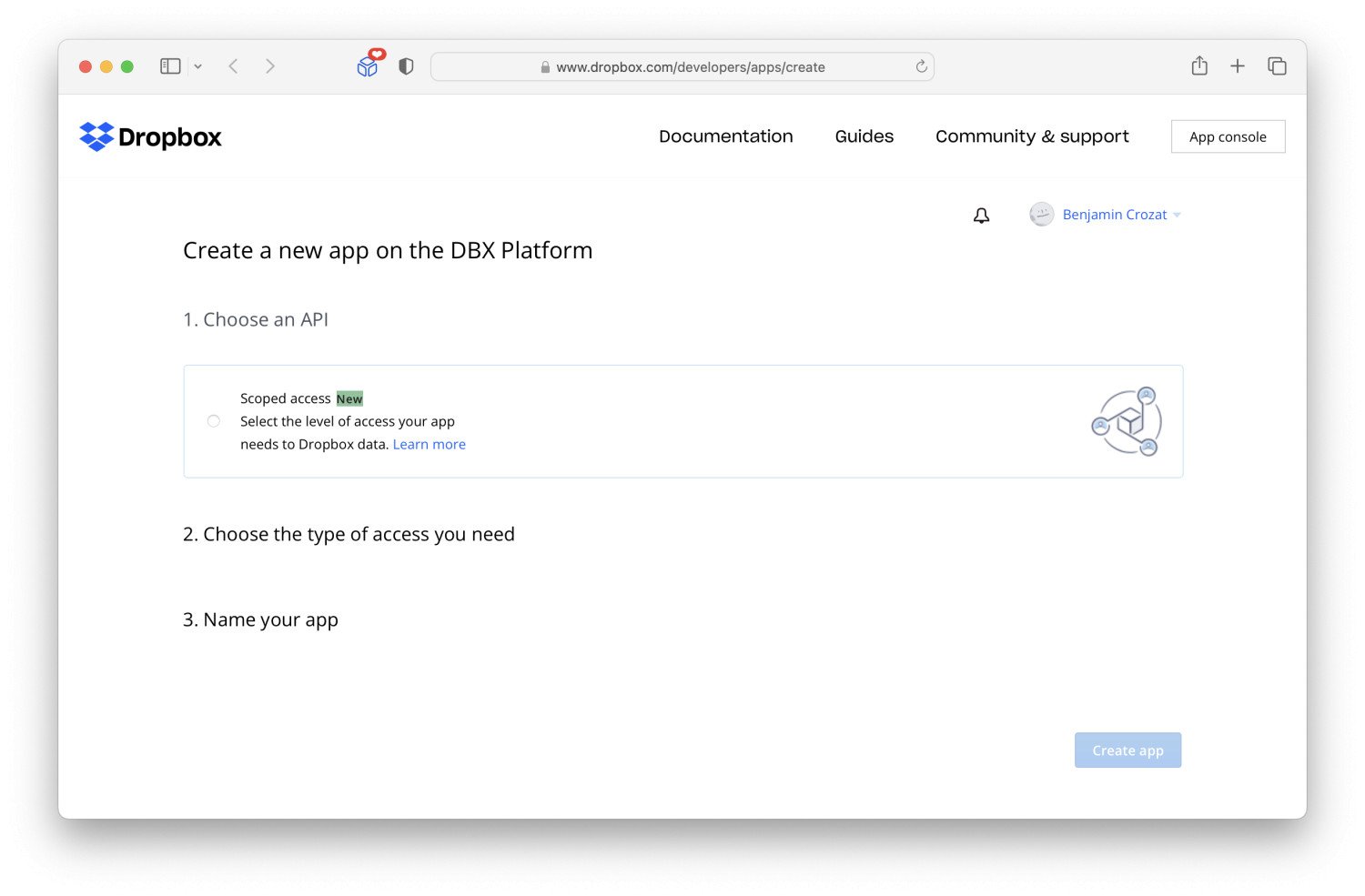Image resolution: width=1365 pixels, height=896 pixels.
Task: Click the Scoped access illustration
Action: point(1127,421)
